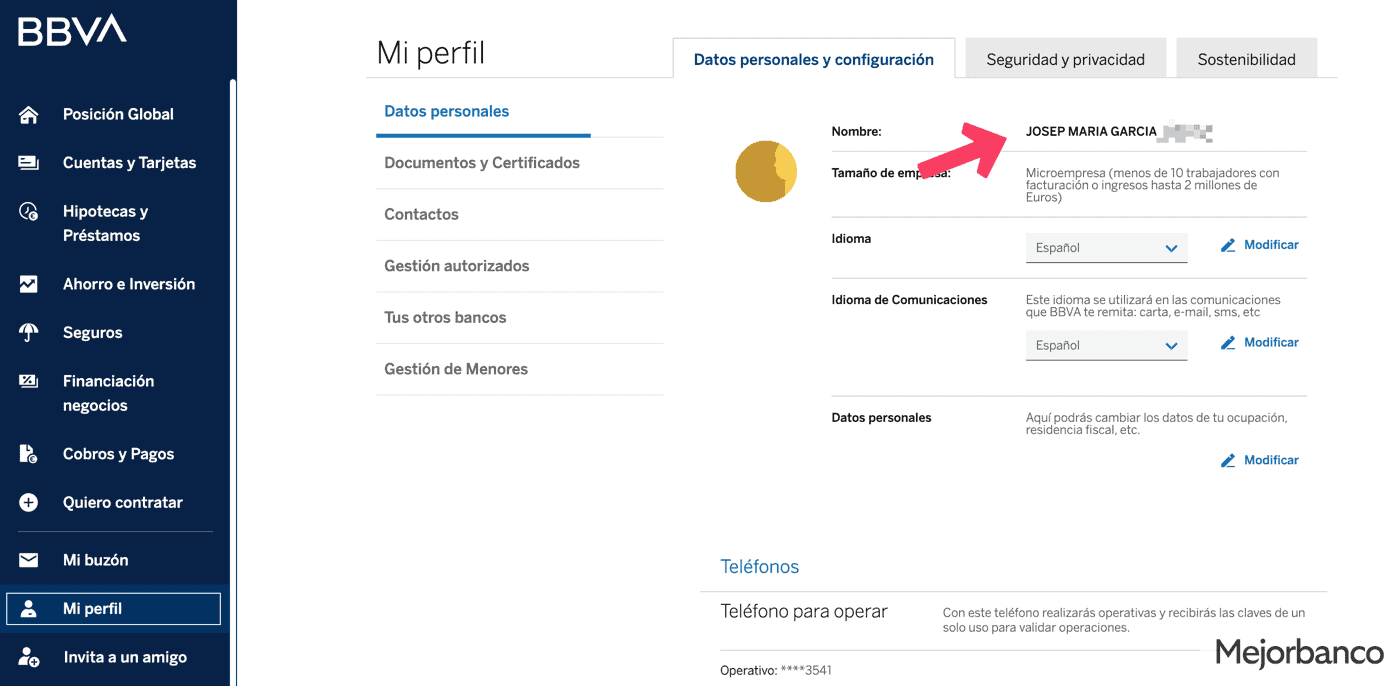Click Modificar for Datos personales

click(1271, 461)
